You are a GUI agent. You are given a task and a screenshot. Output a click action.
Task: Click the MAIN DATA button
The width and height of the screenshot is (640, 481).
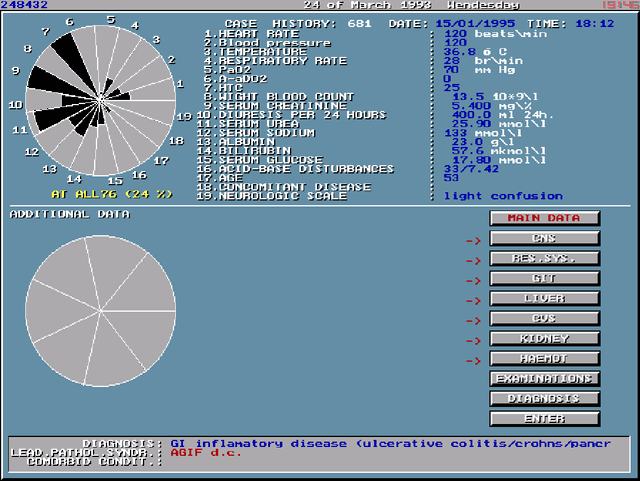point(544,218)
